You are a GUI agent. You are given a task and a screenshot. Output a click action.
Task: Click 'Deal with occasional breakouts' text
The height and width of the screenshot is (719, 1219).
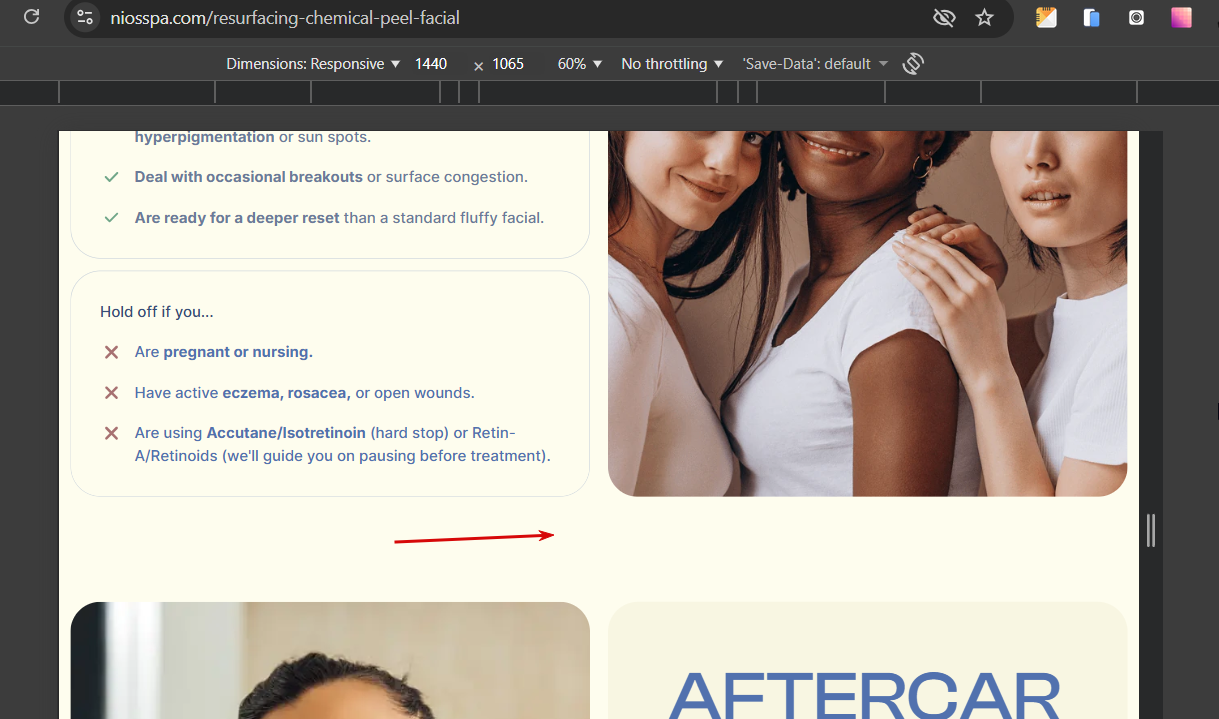tap(249, 177)
